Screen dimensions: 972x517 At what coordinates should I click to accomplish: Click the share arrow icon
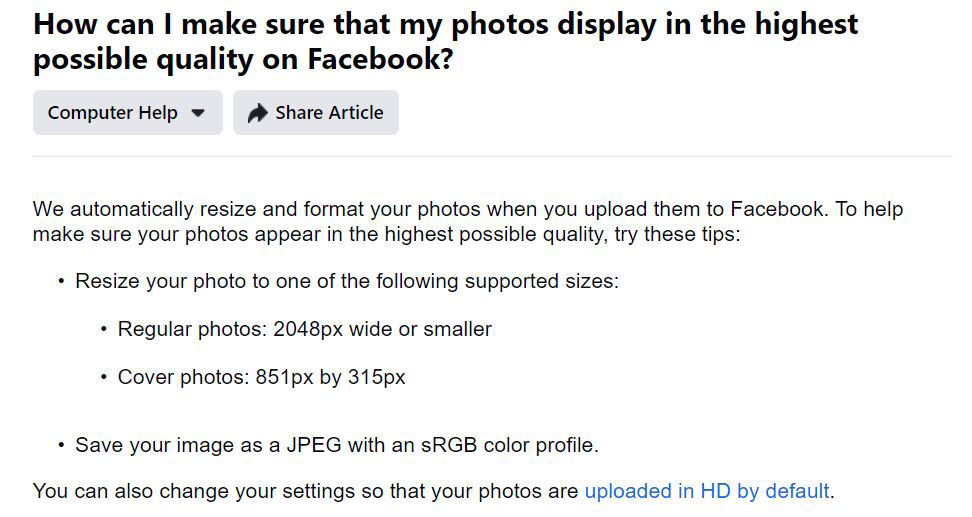pos(257,113)
